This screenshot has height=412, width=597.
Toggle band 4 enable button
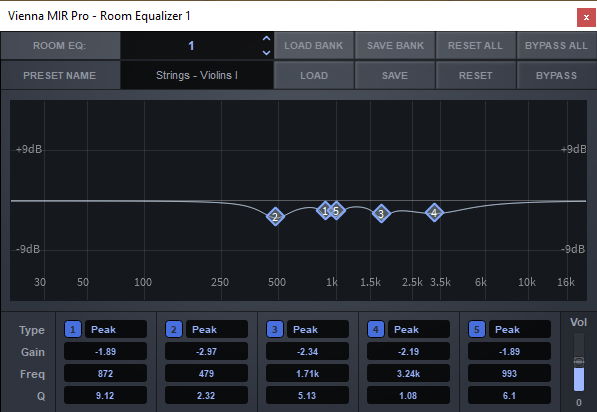pyautogui.click(x=375, y=329)
